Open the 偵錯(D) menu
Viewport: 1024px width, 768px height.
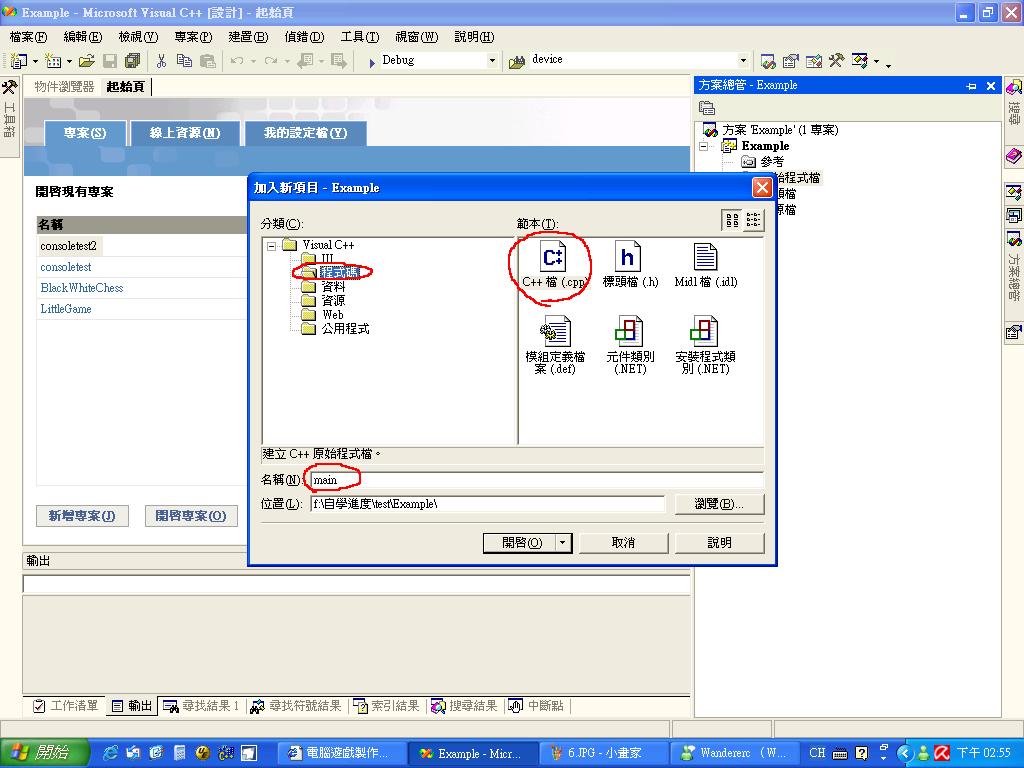point(304,37)
